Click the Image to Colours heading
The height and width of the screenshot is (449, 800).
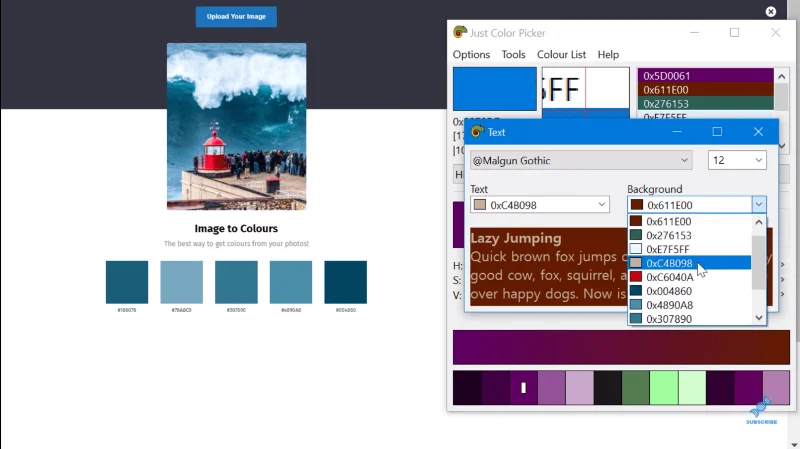pyautogui.click(x=236, y=229)
